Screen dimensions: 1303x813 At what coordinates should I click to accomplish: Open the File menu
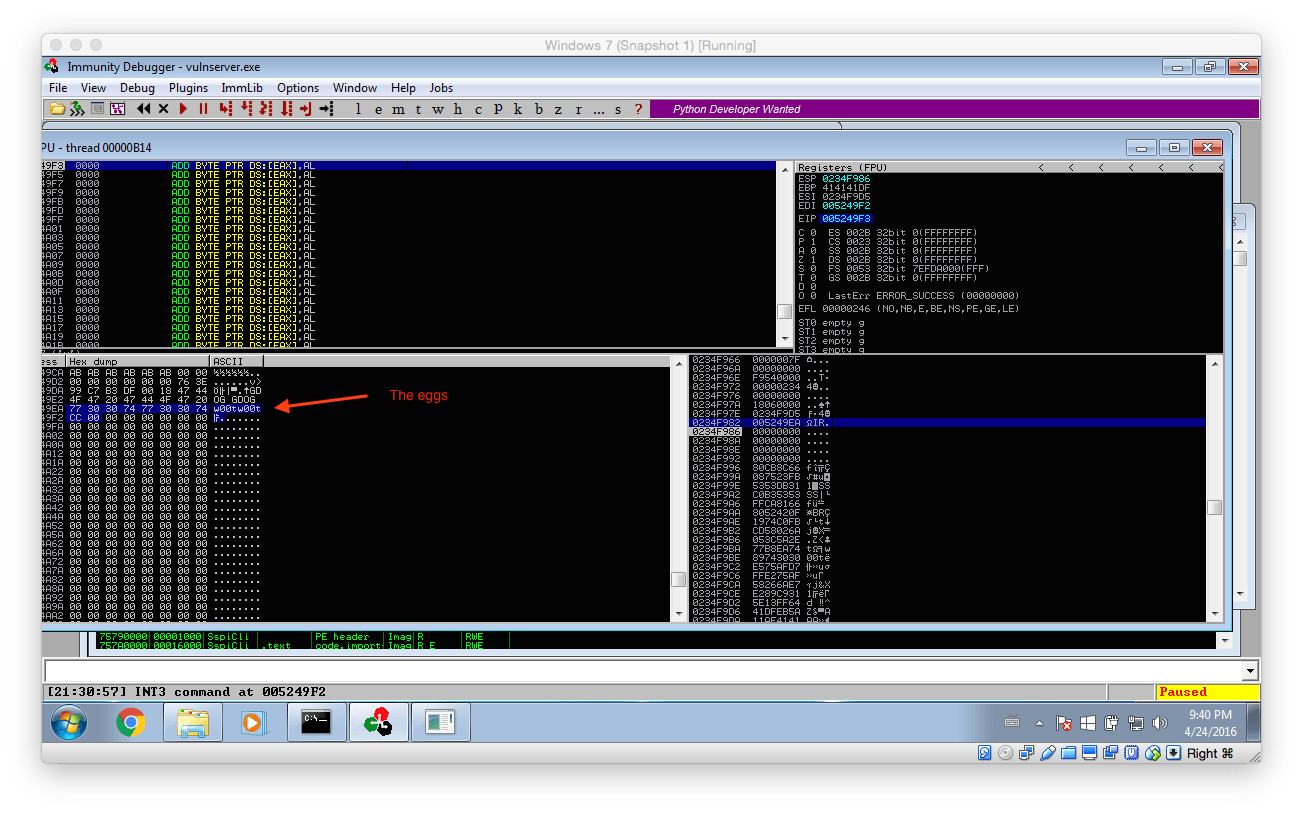click(58, 88)
